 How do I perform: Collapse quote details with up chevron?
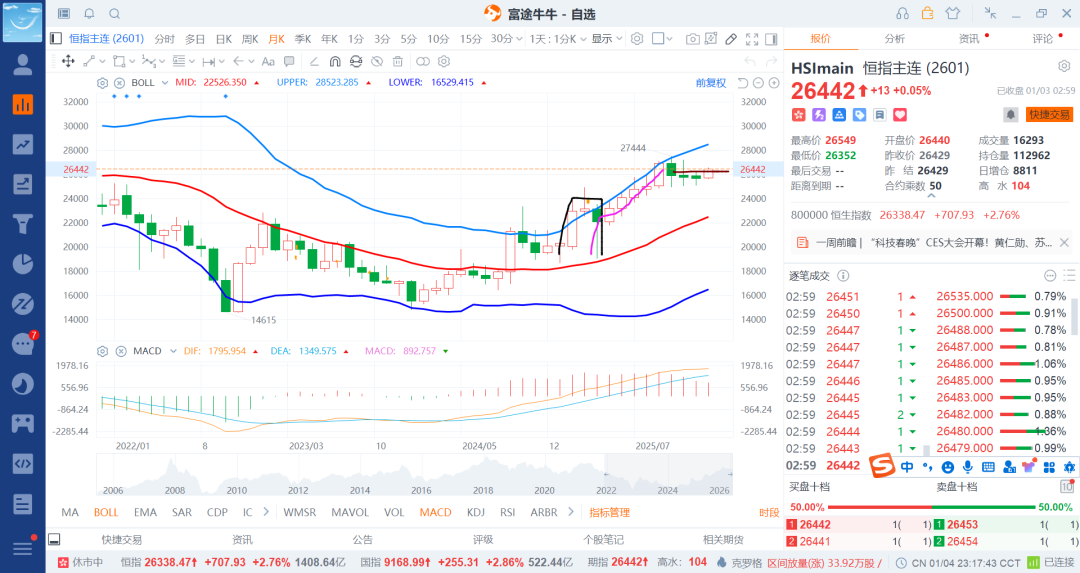[931, 196]
